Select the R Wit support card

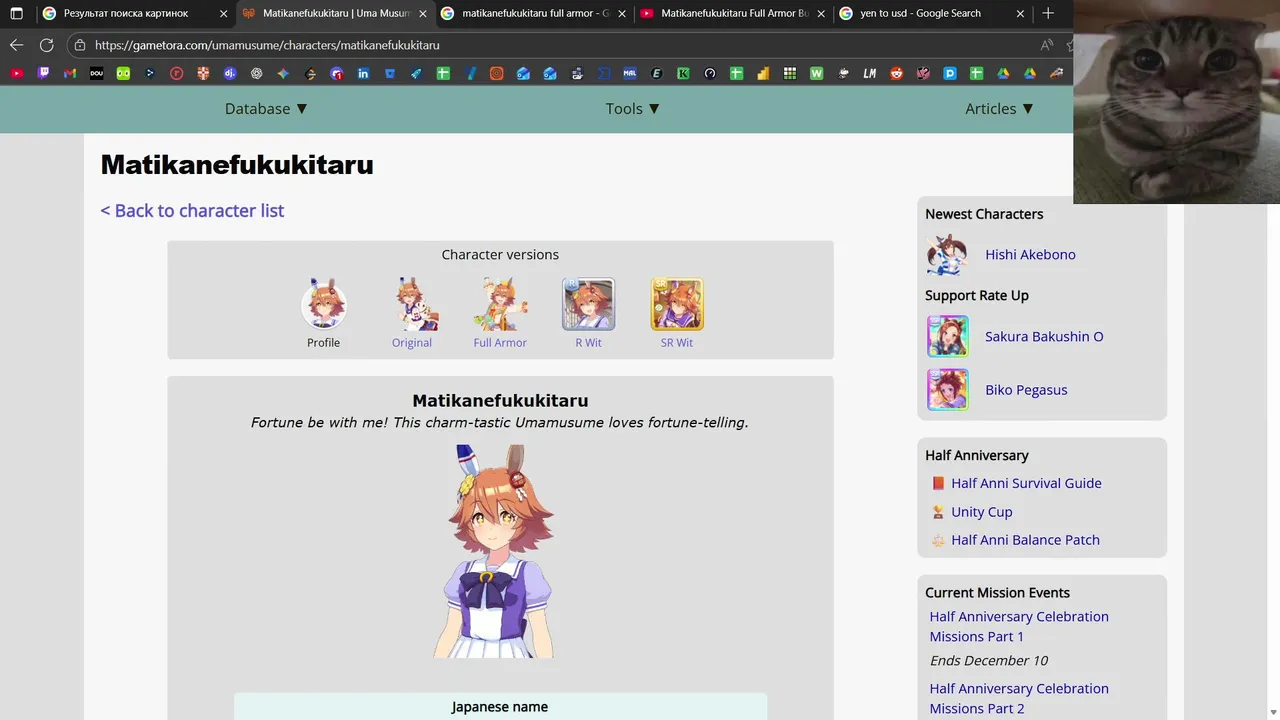(x=588, y=313)
